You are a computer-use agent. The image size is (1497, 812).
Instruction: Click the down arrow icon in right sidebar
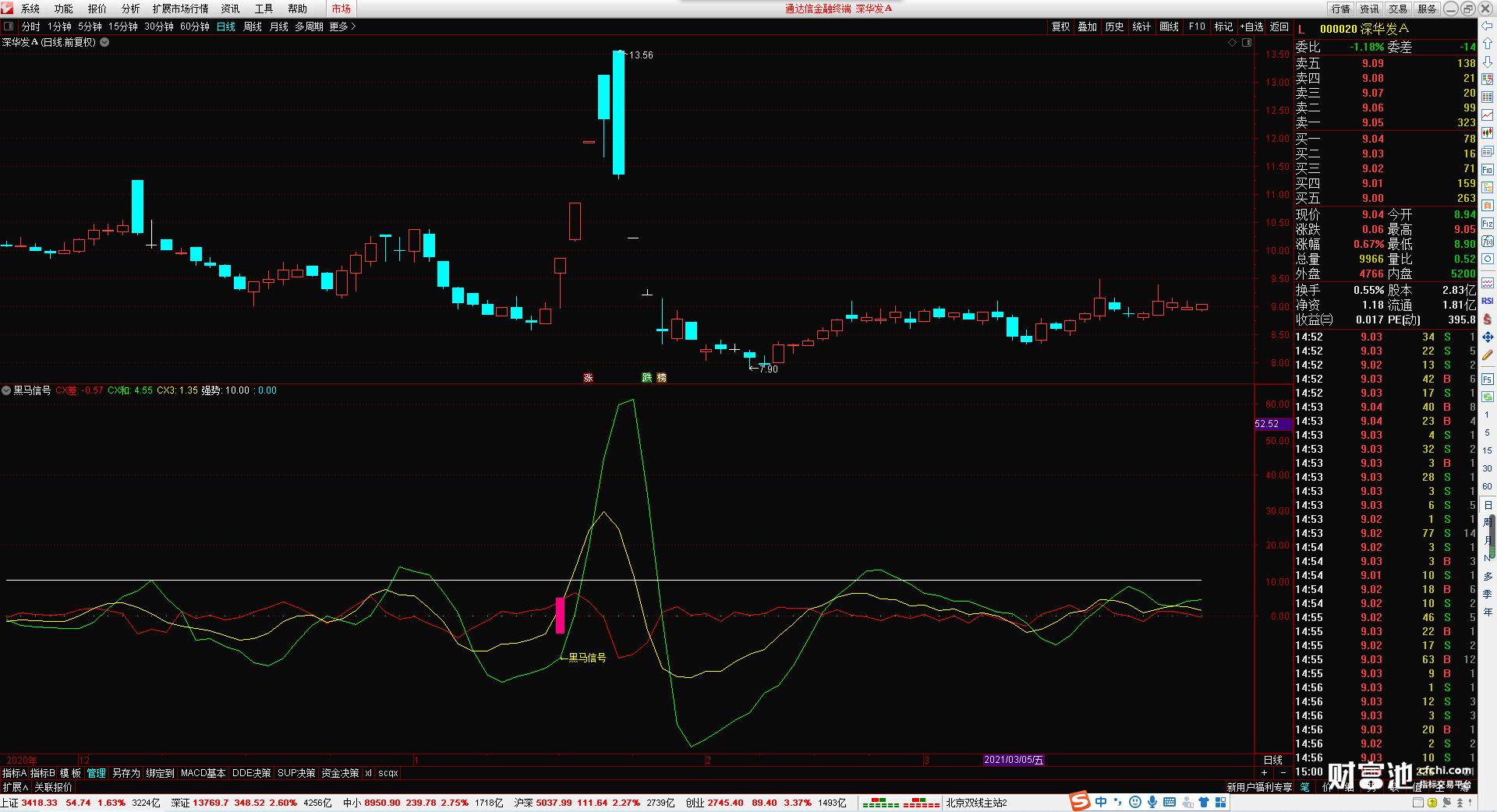point(1488,62)
